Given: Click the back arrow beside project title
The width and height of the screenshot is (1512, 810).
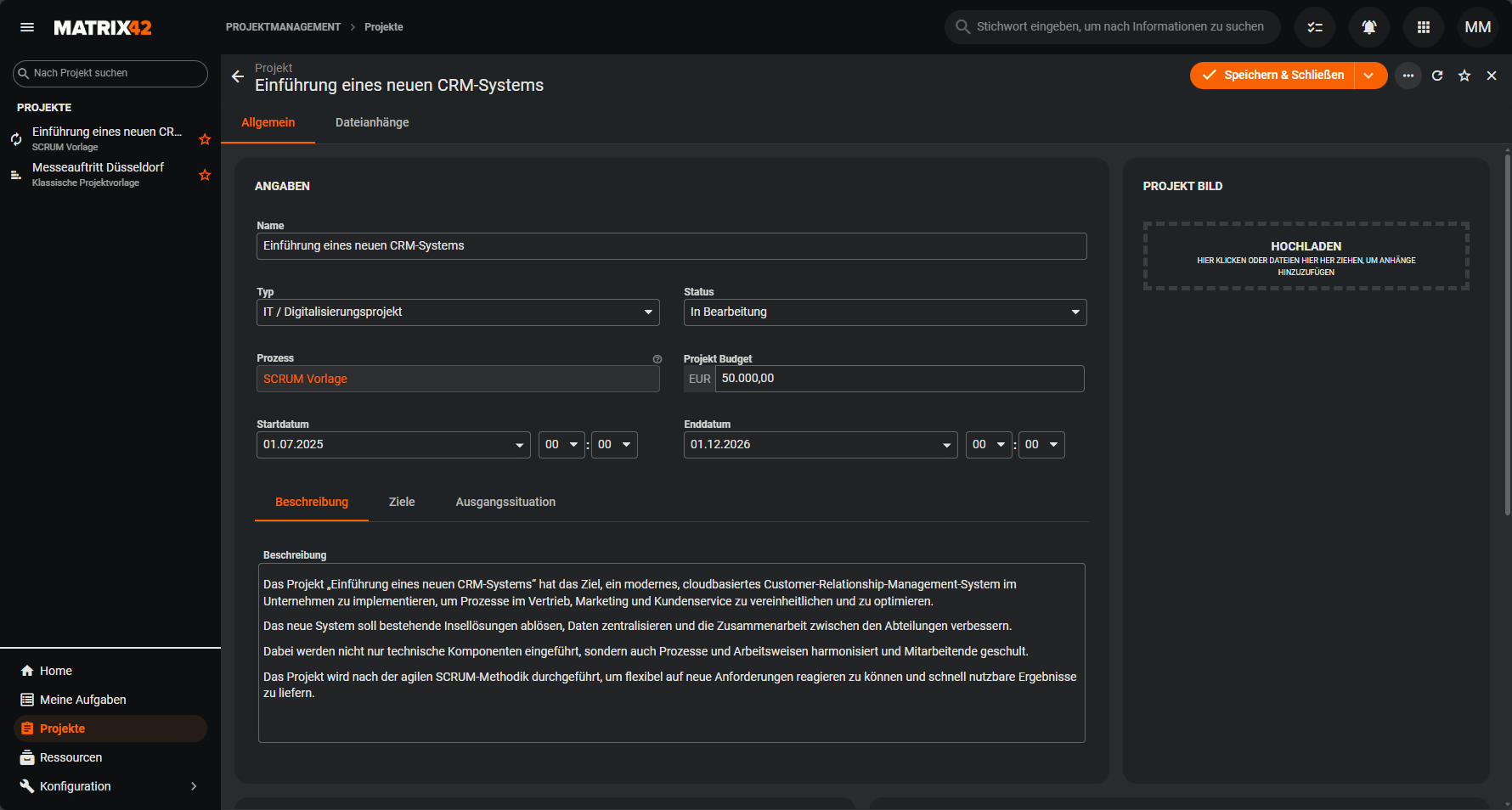Looking at the screenshot, I should coord(238,76).
